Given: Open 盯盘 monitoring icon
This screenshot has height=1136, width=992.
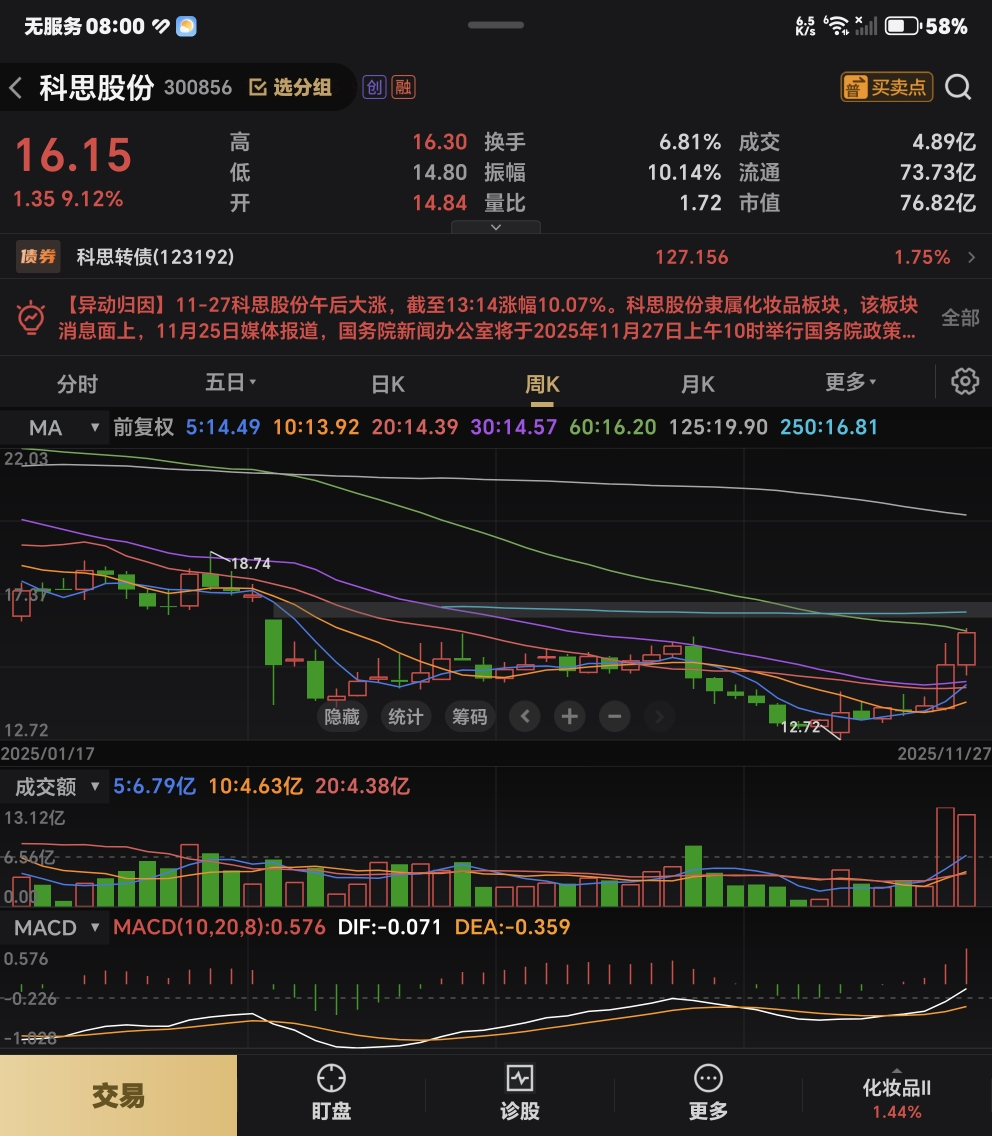Looking at the screenshot, I should tap(331, 1079).
